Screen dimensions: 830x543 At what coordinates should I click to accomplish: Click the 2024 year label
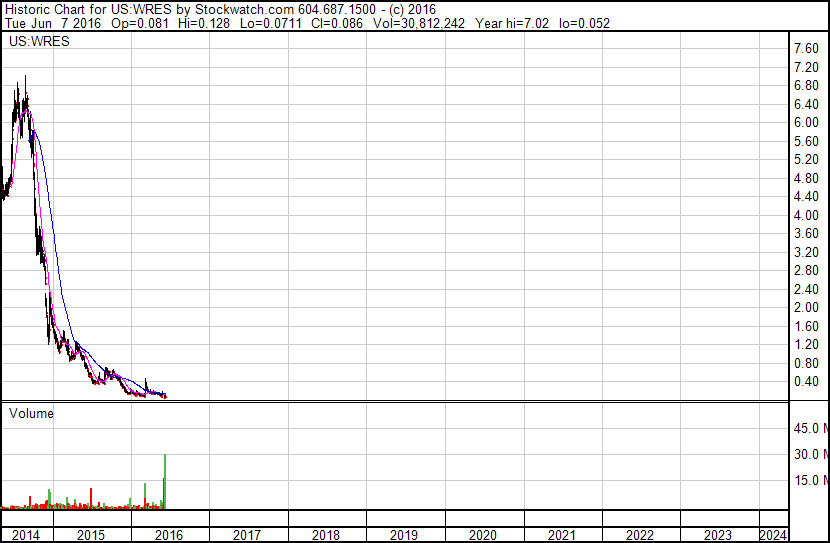pyautogui.click(x=773, y=536)
